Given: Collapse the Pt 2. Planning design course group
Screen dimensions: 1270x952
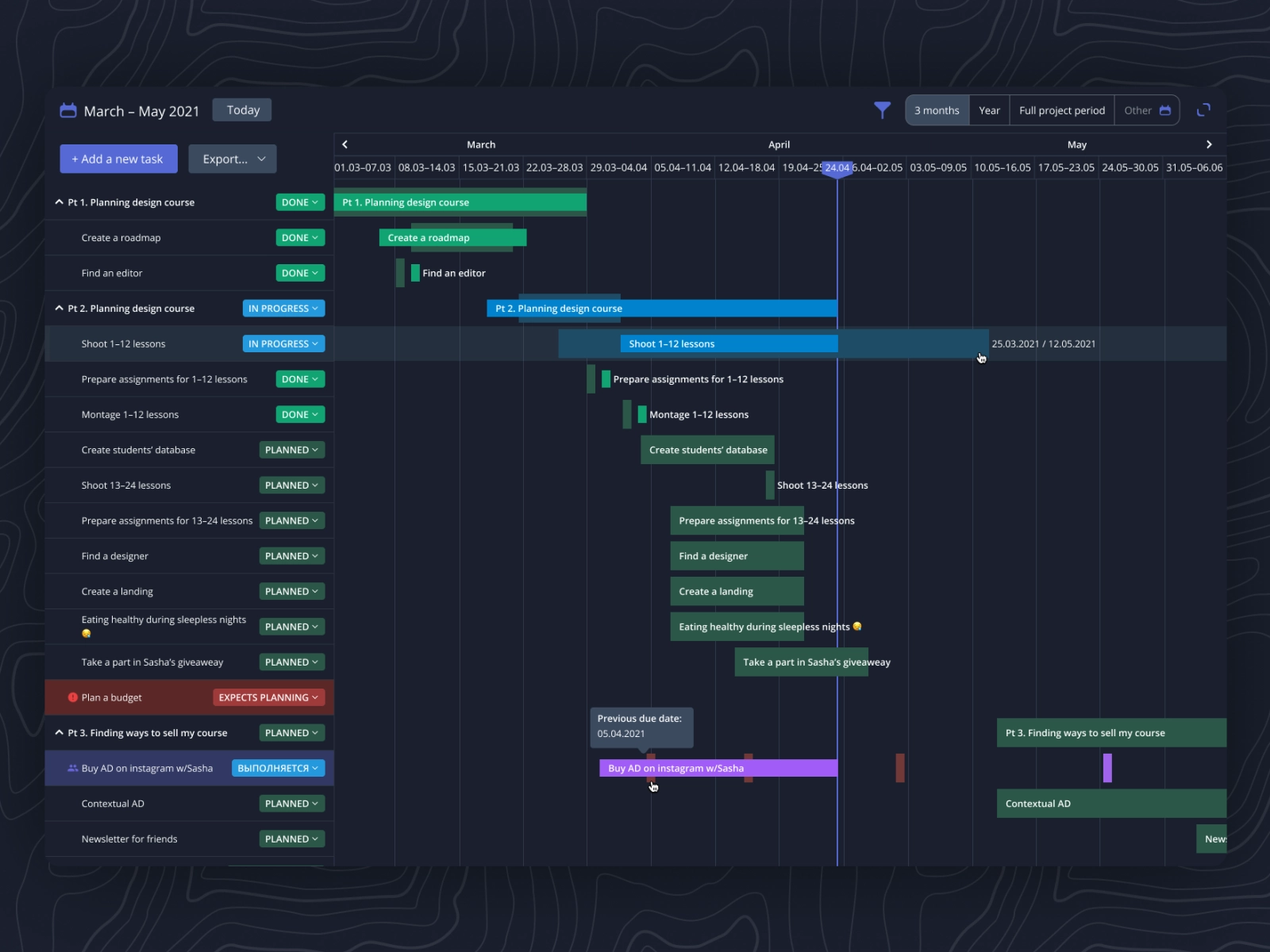Looking at the screenshot, I should (x=59, y=309).
